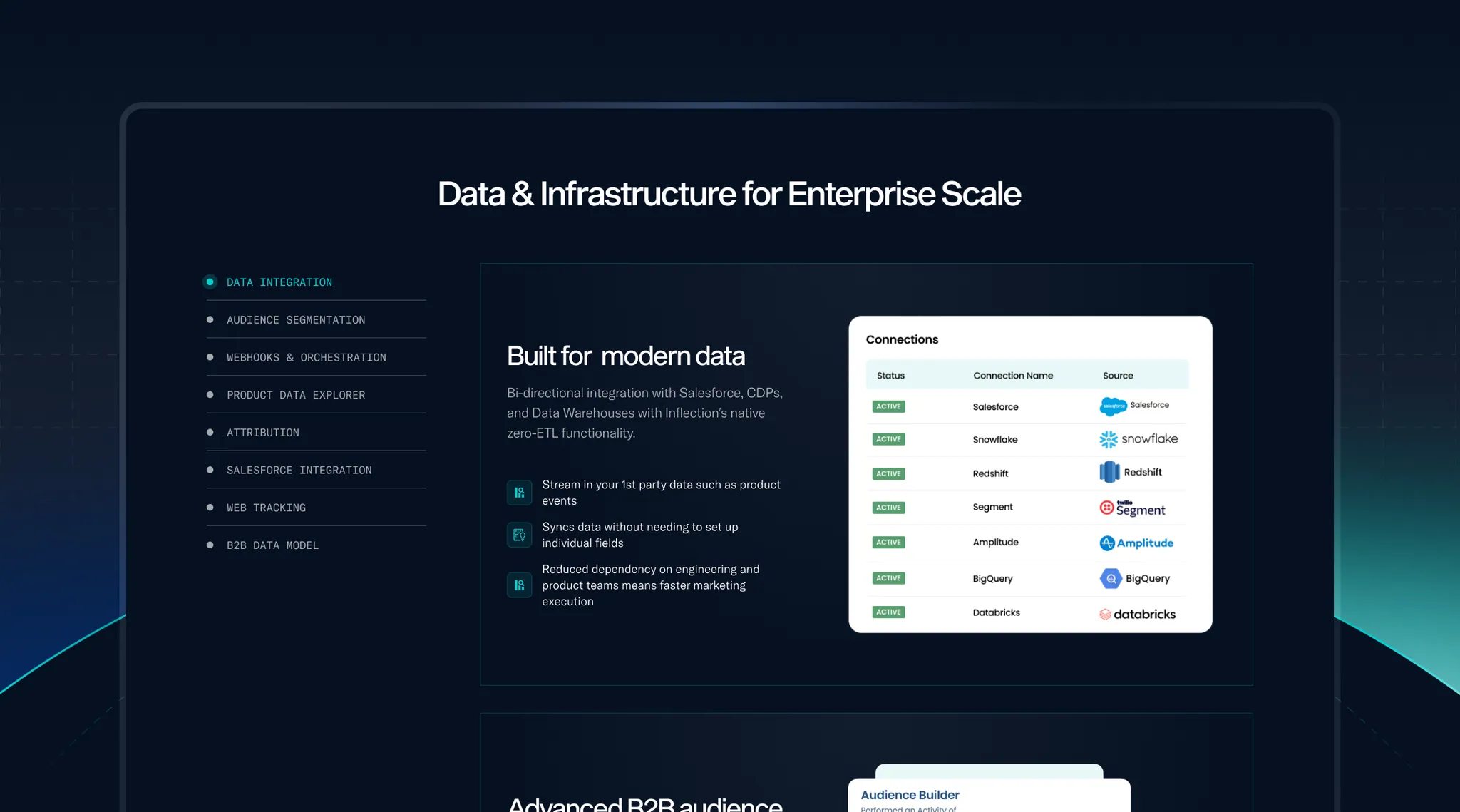
Task: Click the bullet beside Attribution
Action: click(210, 432)
